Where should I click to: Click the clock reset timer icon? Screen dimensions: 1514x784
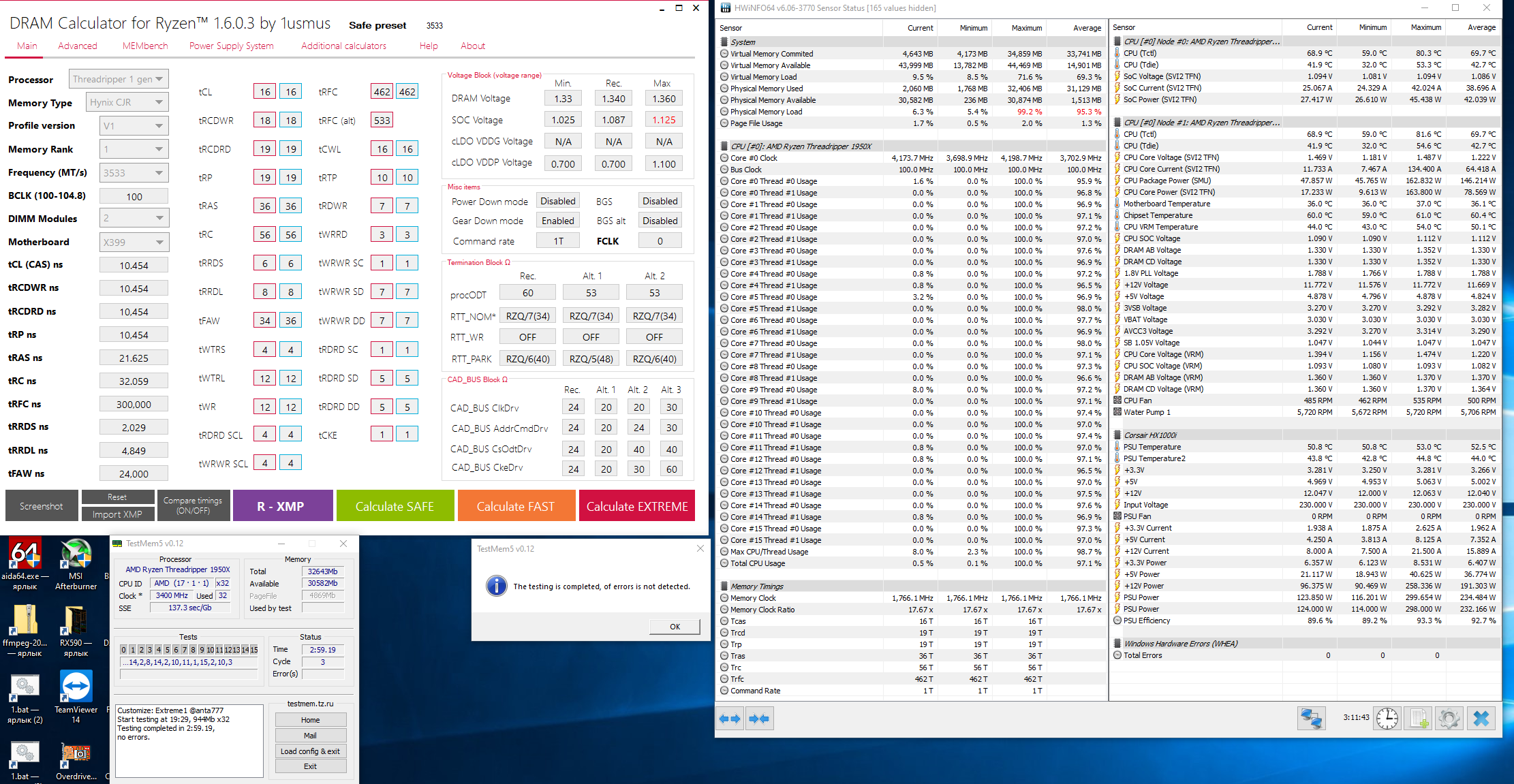pos(1387,719)
